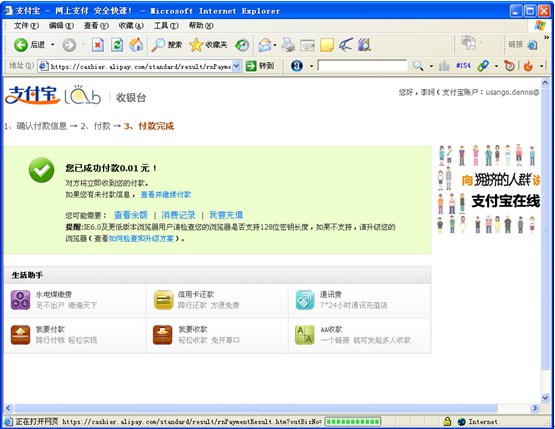Click the 支付宝 logo
Image resolution: width=555 pixels, height=429 pixels.
(x=33, y=95)
